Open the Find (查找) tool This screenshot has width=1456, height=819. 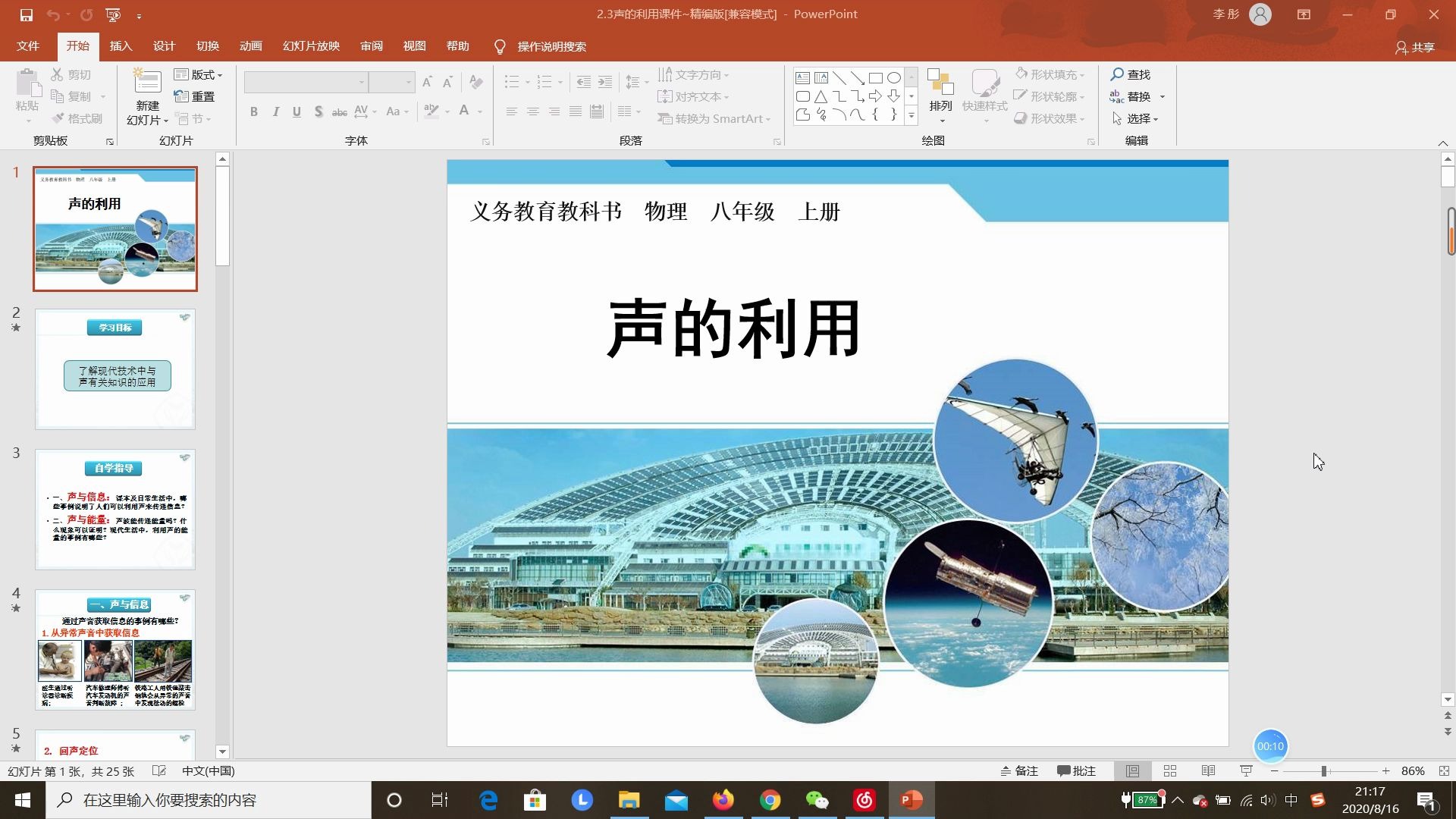(1128, 74)
